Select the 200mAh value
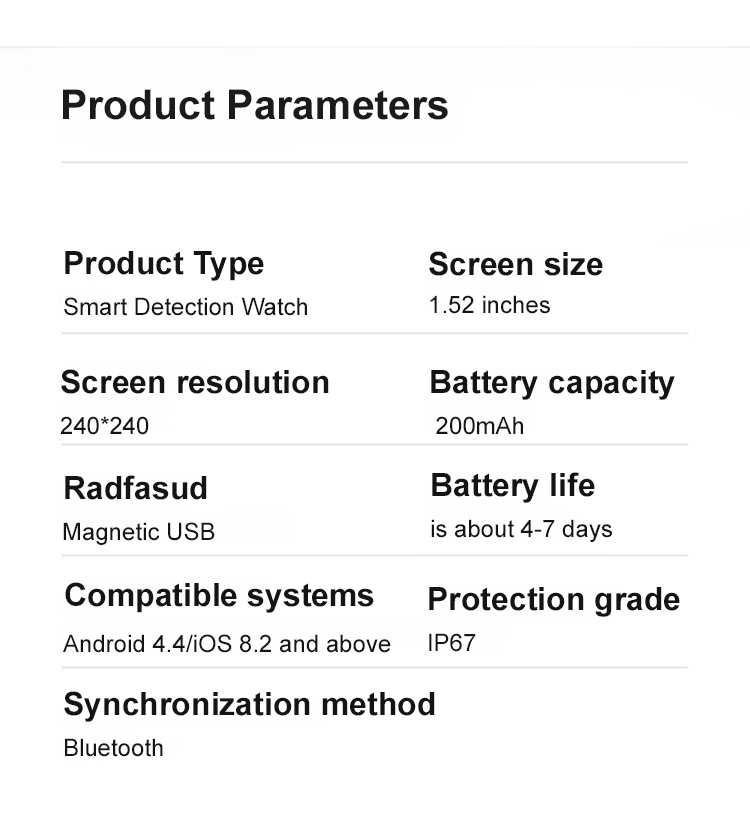Screen dimensions: 750x822 click(x=479, y=426)
